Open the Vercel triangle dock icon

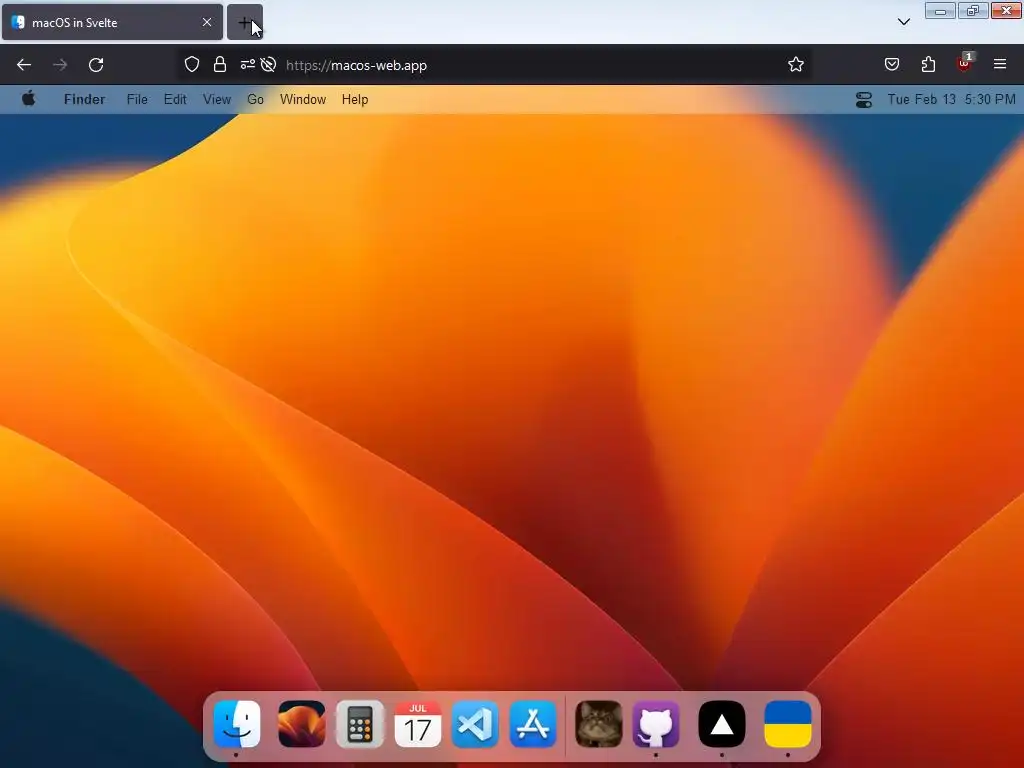pos(722,724)
